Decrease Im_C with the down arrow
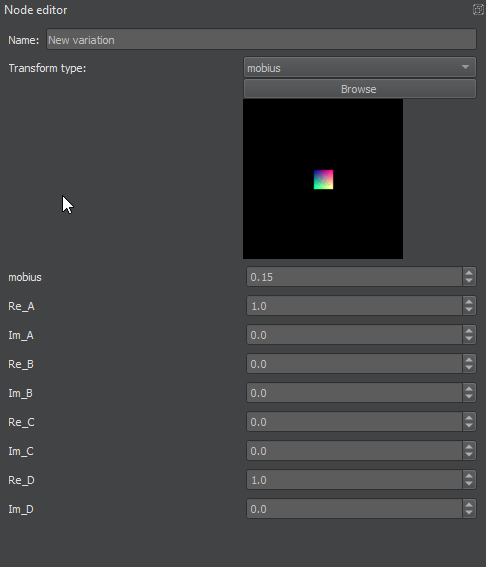This screenshot has height=567, width=486. 469,455
